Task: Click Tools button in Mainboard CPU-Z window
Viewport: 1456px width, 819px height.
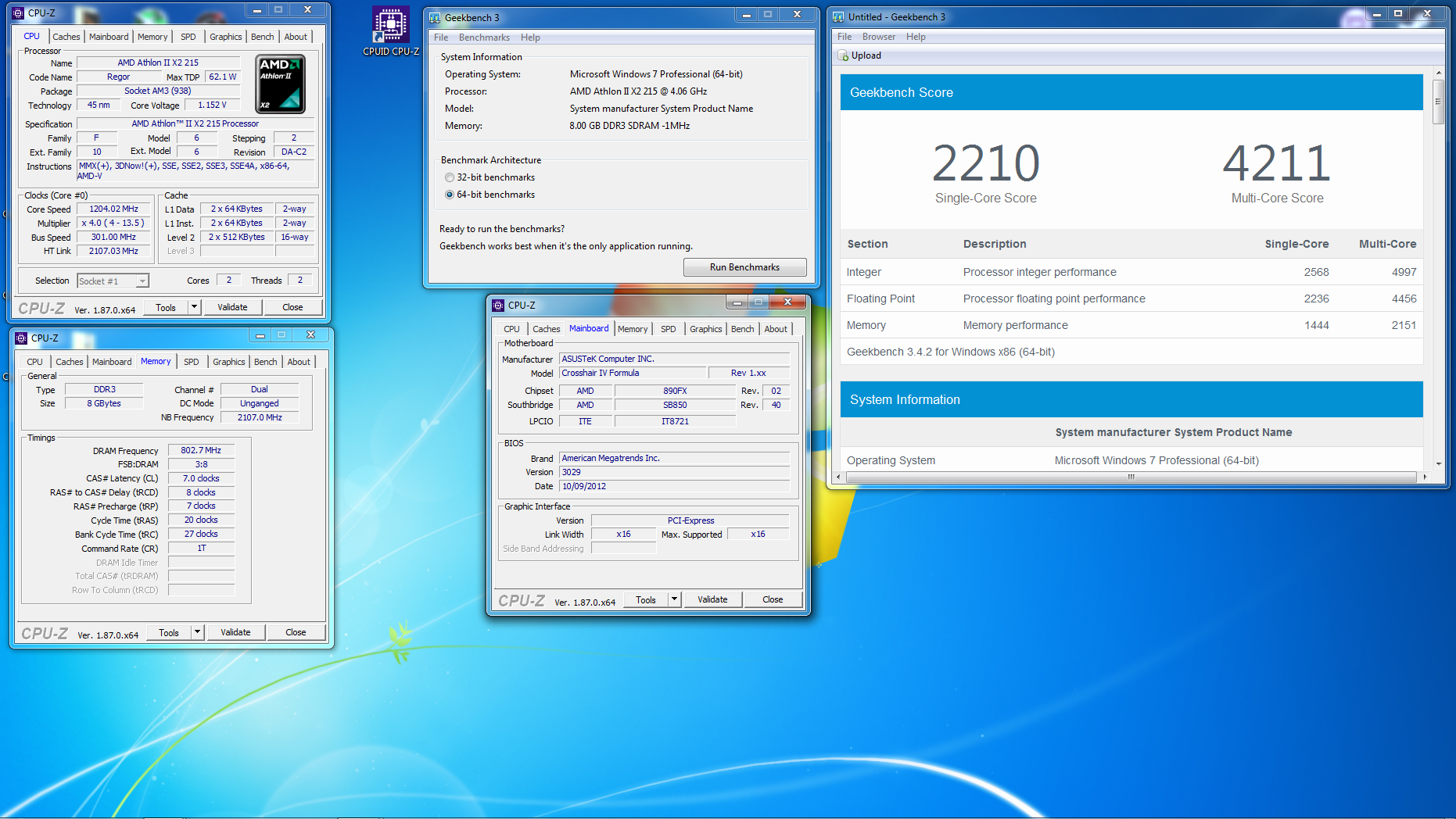Action: (x=646, y=599)
